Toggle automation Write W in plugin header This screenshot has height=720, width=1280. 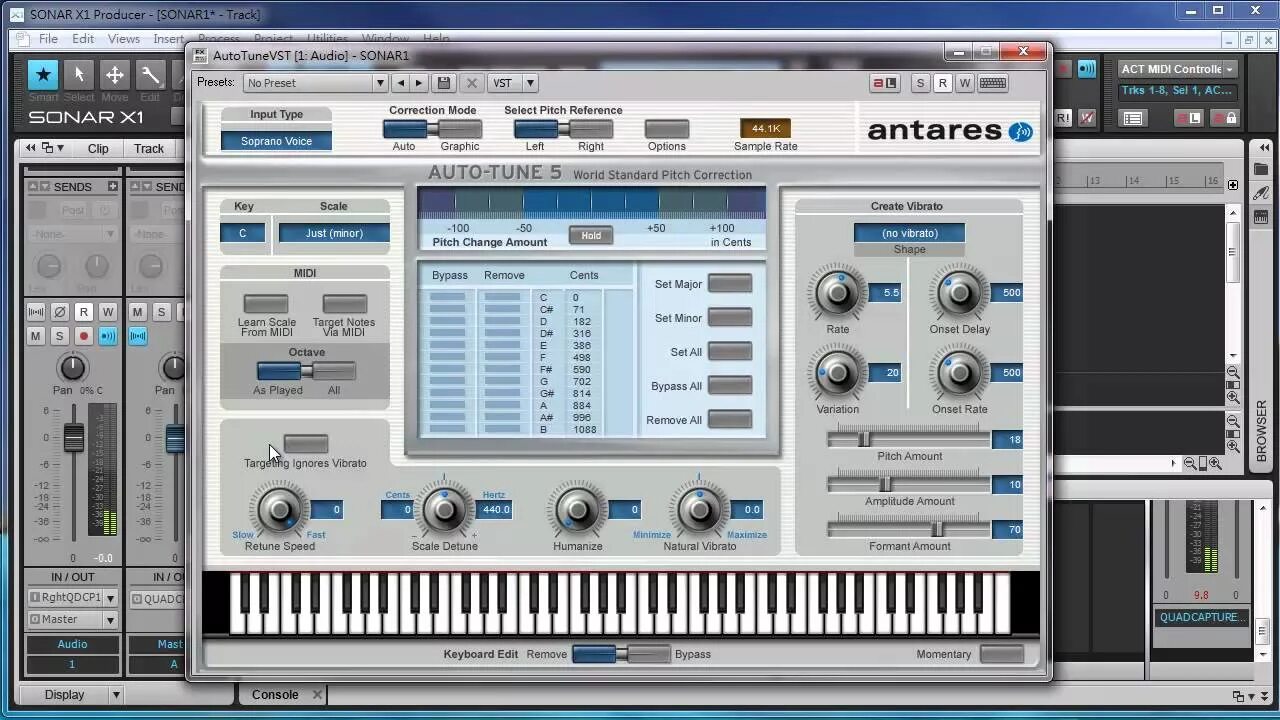tap(965, 83)
